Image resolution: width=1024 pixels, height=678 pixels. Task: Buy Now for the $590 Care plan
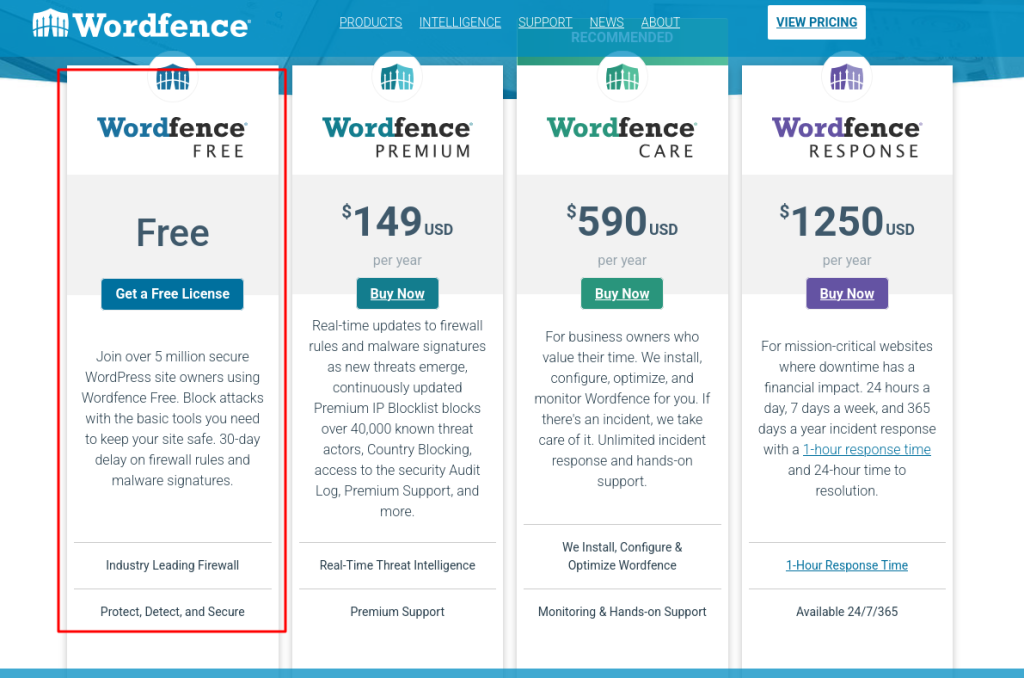coord(622,294)
